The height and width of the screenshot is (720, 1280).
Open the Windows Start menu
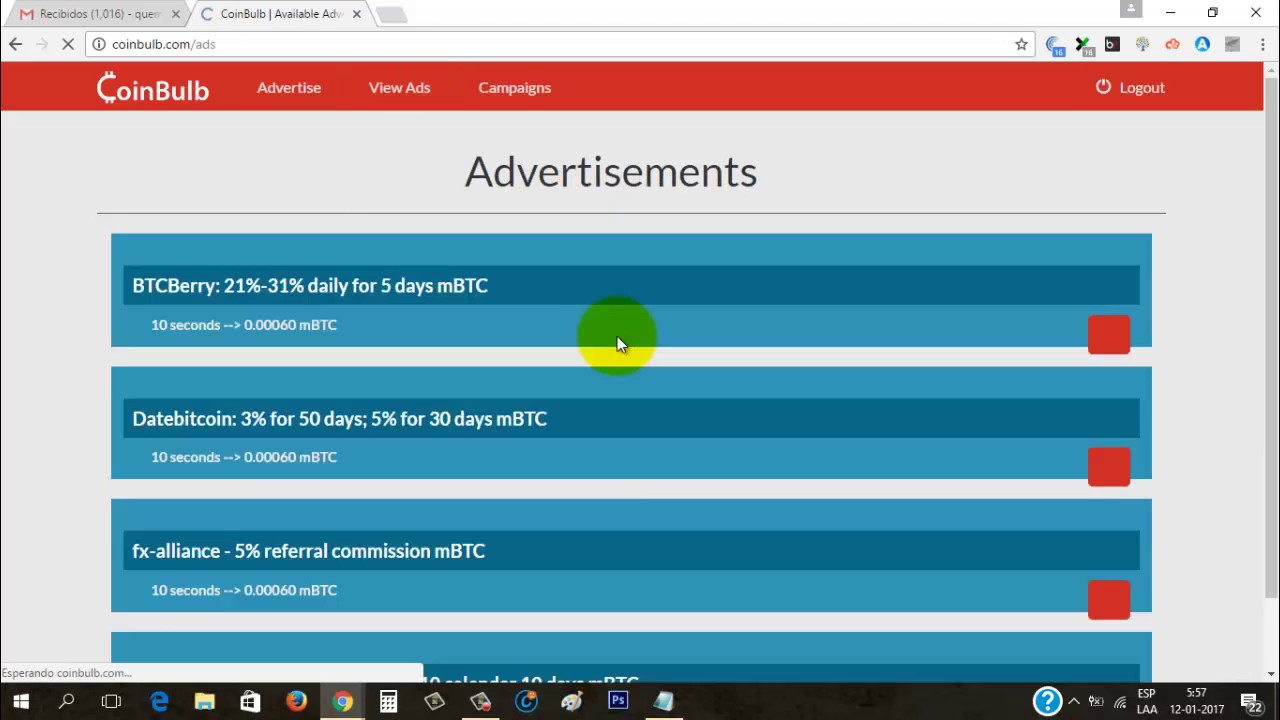point(21,702)
